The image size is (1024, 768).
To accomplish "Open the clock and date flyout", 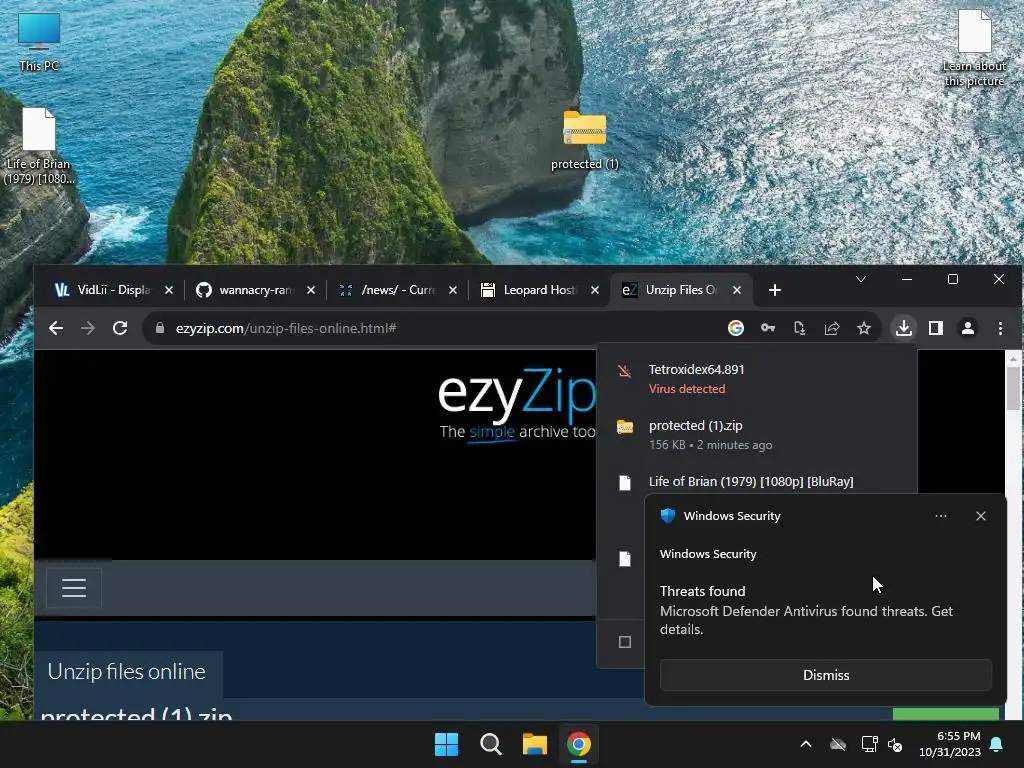I will 950,744.
